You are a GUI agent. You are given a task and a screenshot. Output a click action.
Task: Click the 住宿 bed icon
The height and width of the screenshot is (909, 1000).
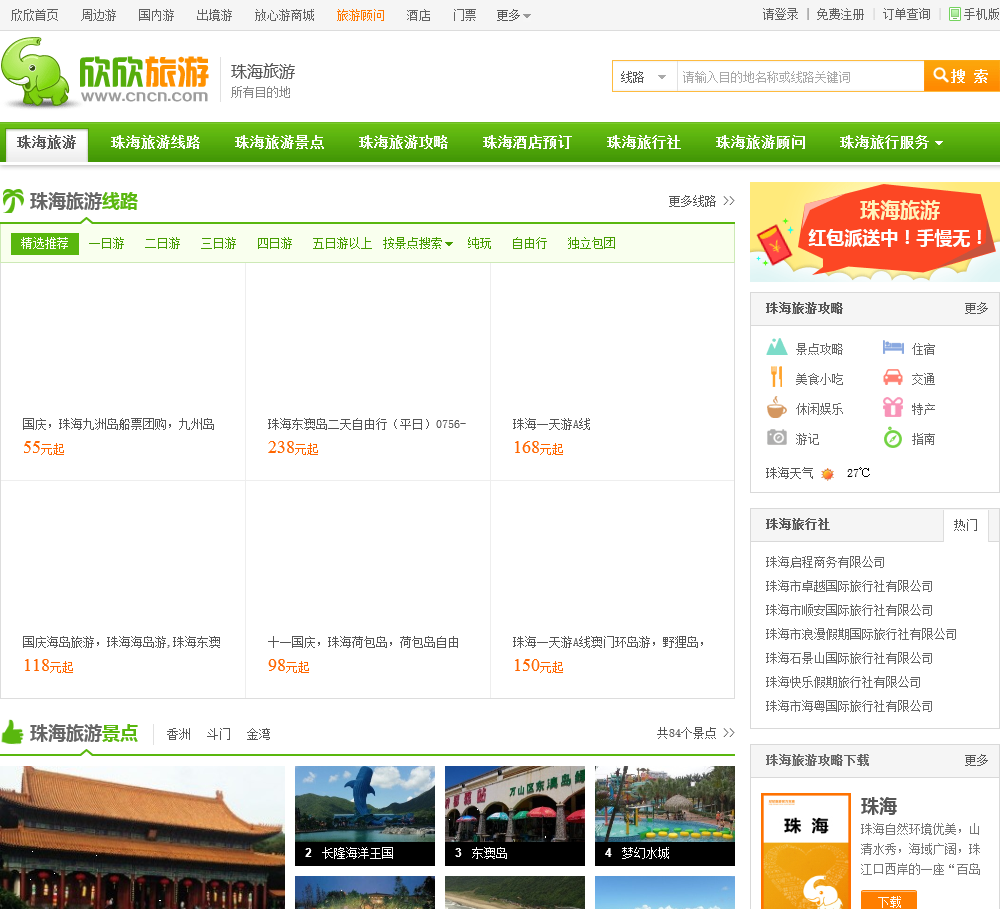click(893, 348)
